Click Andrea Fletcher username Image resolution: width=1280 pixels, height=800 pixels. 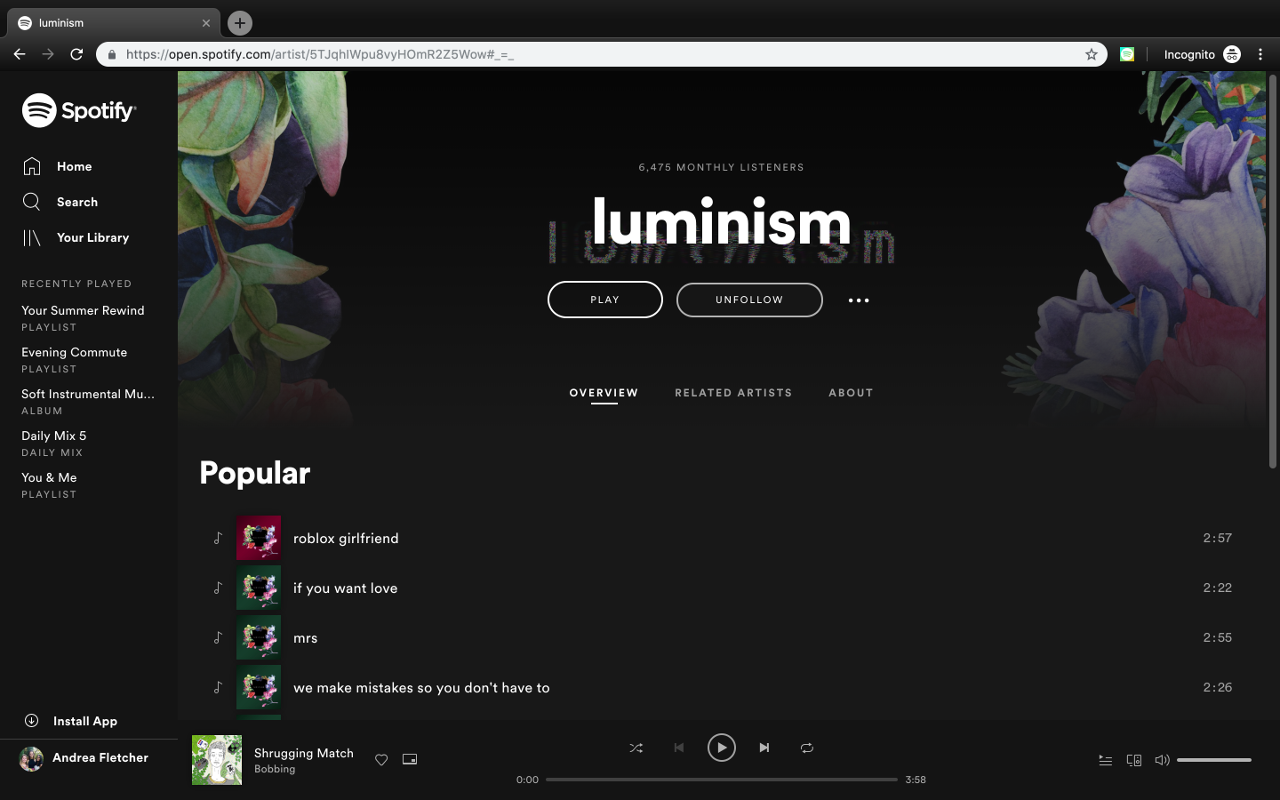[100, 758]
